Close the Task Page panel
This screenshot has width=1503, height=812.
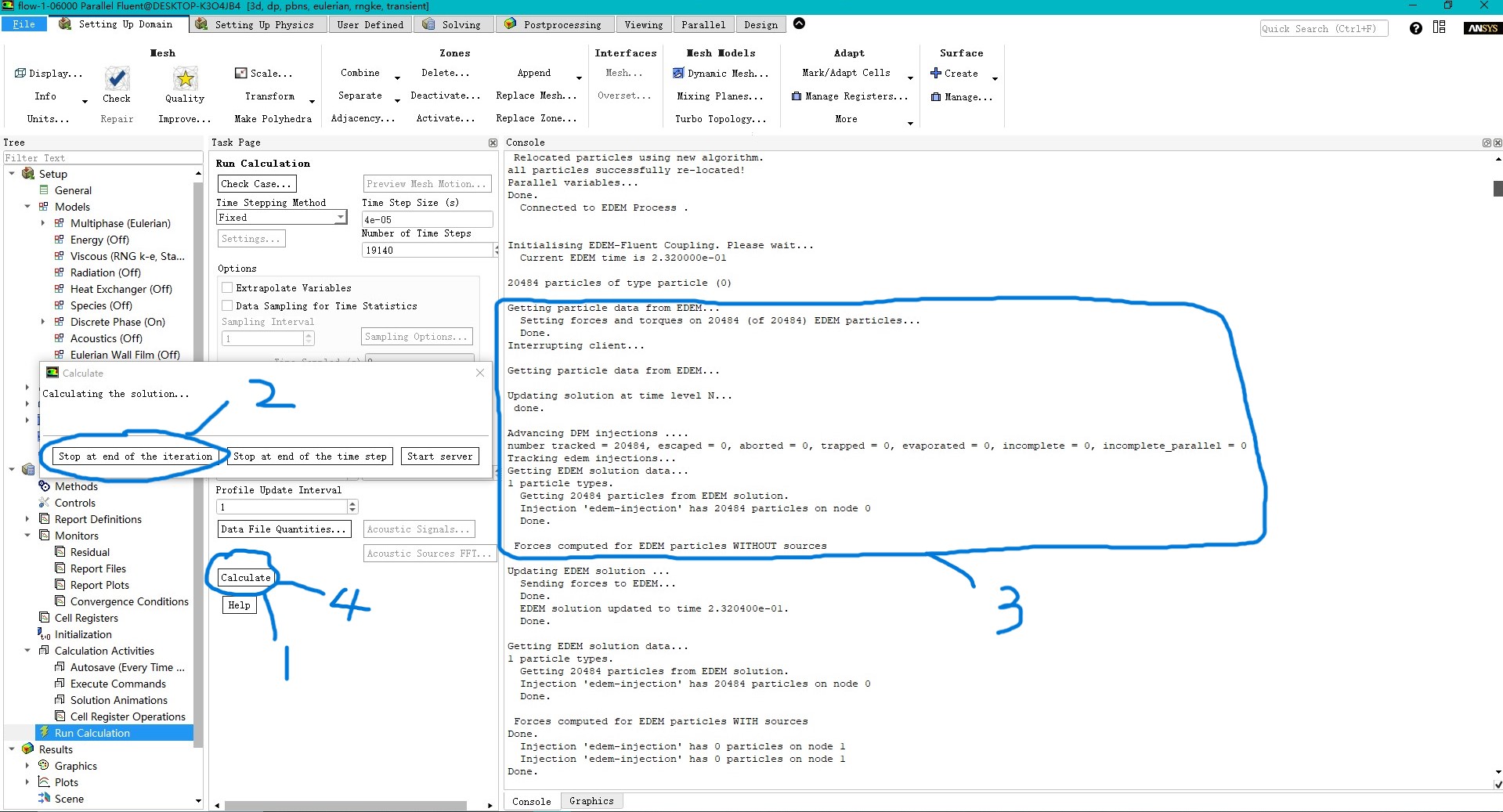[x=493, y=143]
